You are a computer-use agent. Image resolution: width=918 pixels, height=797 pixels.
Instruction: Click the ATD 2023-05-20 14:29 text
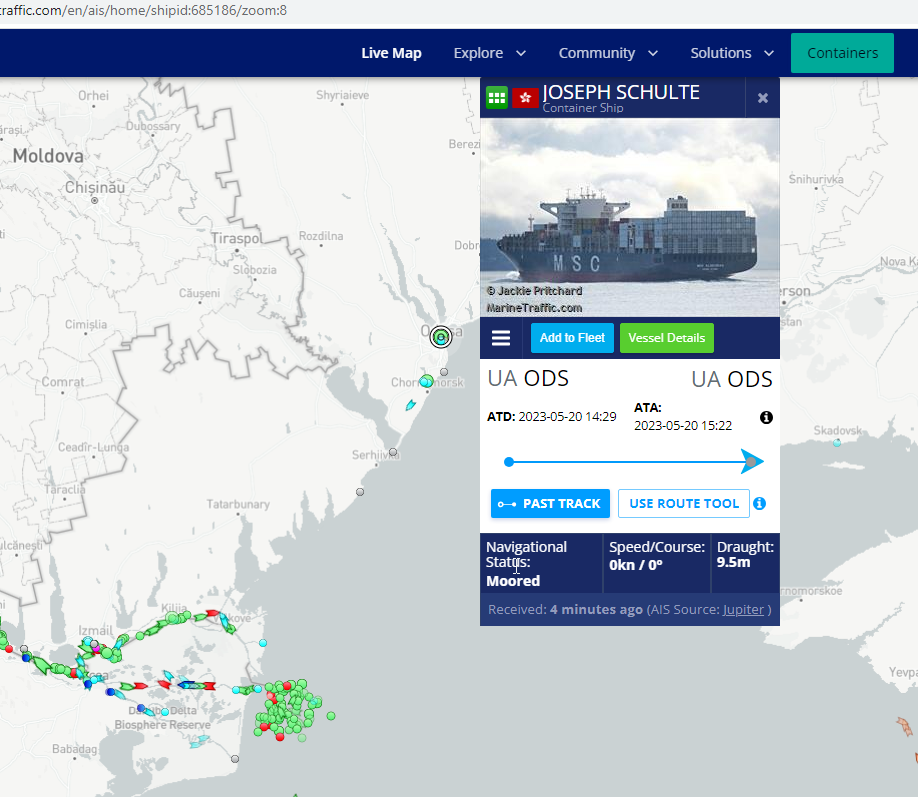552,416
